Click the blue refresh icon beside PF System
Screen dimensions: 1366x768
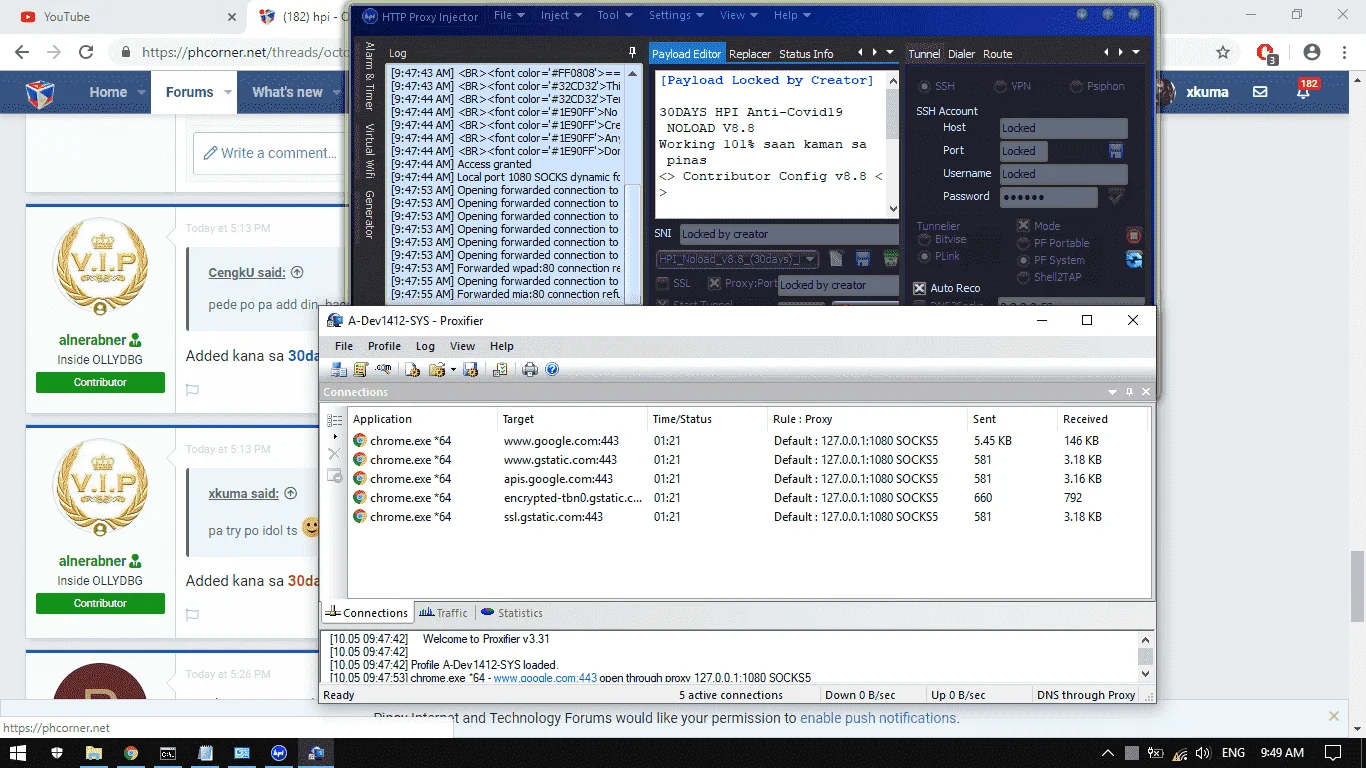(1134, 260)
